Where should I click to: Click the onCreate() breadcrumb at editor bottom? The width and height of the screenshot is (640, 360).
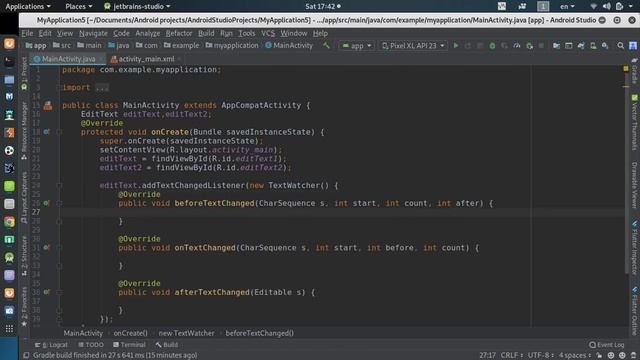coord(131,333)
